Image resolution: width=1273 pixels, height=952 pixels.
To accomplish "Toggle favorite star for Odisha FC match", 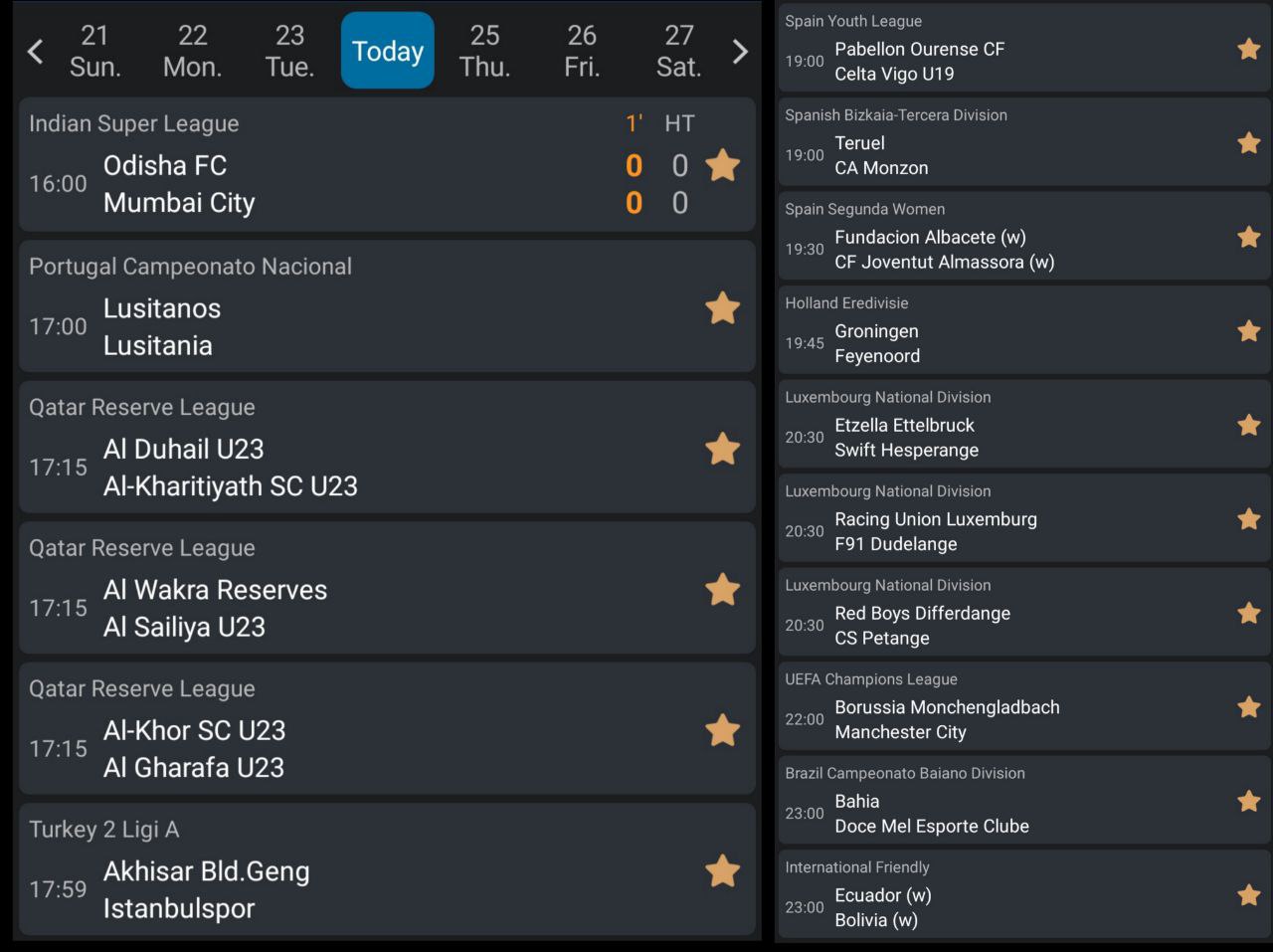I will pos(723,165).
